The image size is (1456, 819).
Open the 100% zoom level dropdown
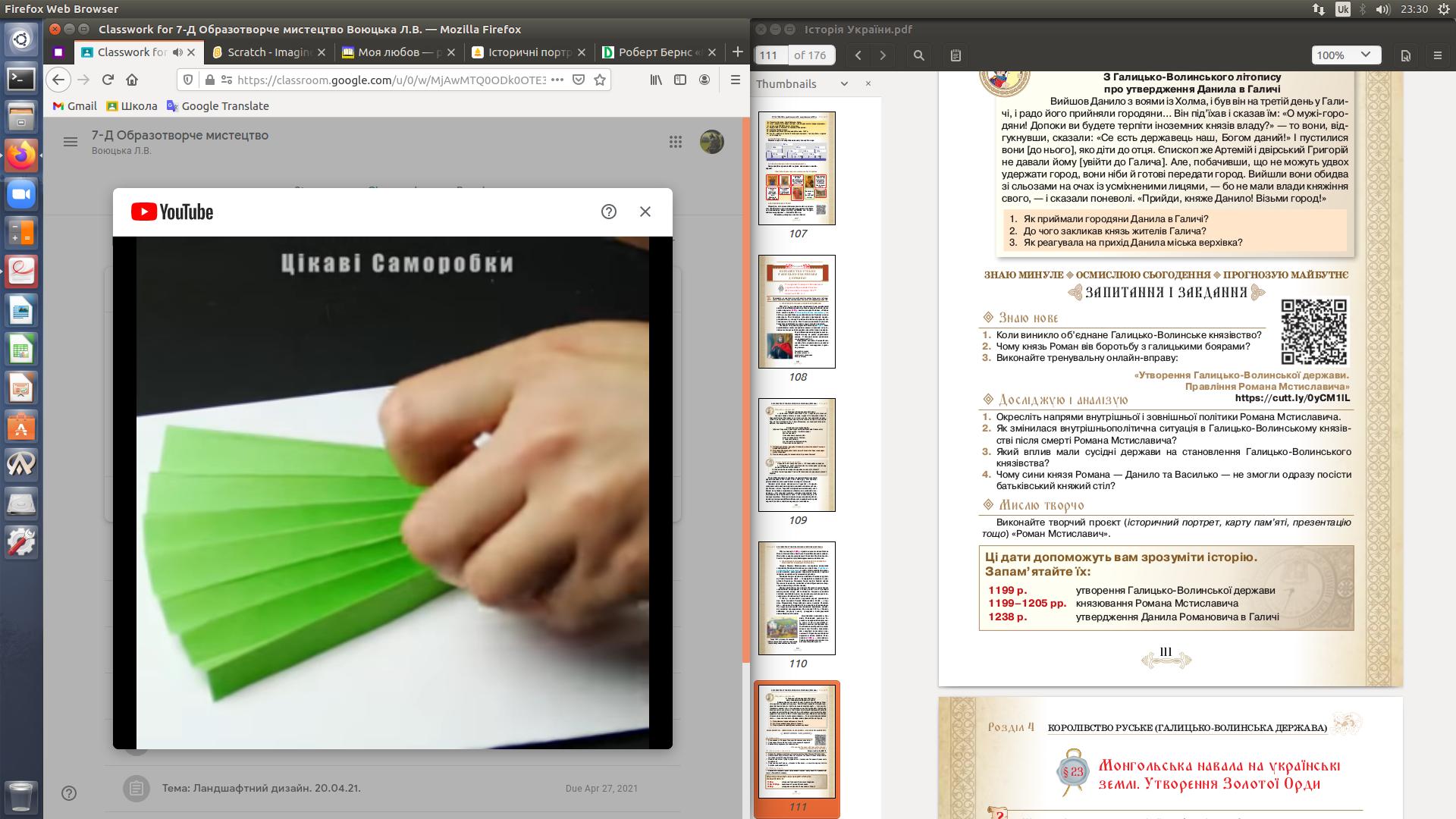[x=1346, y=55]
